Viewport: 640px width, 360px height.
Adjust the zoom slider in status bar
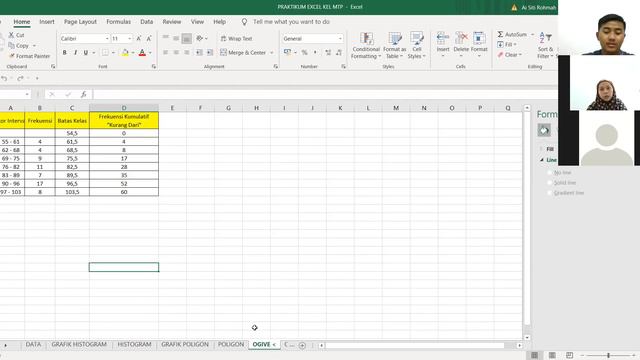tap(608, 356)
